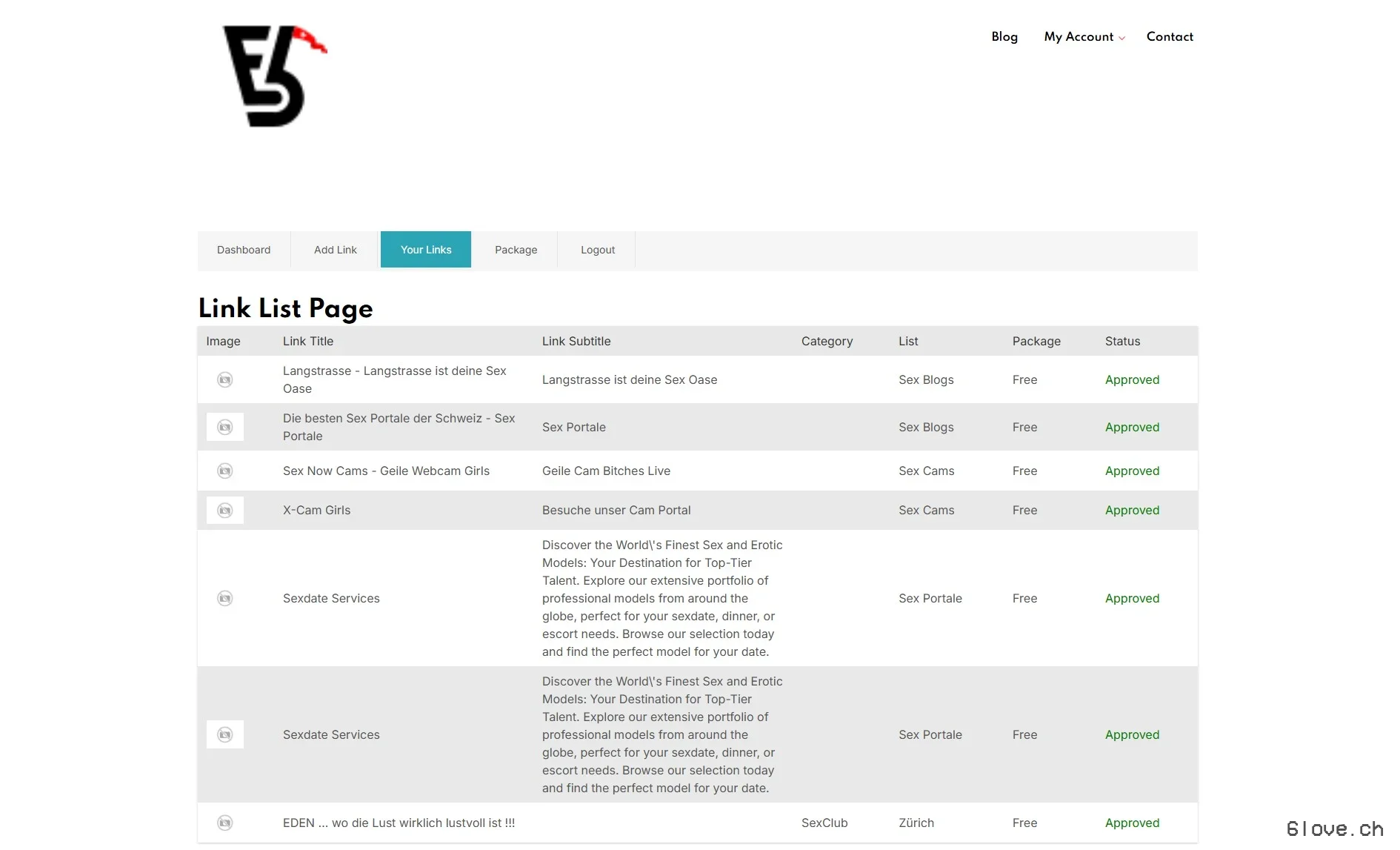Click the Link Title column header

pyautogui.click(x=308, y=341)
